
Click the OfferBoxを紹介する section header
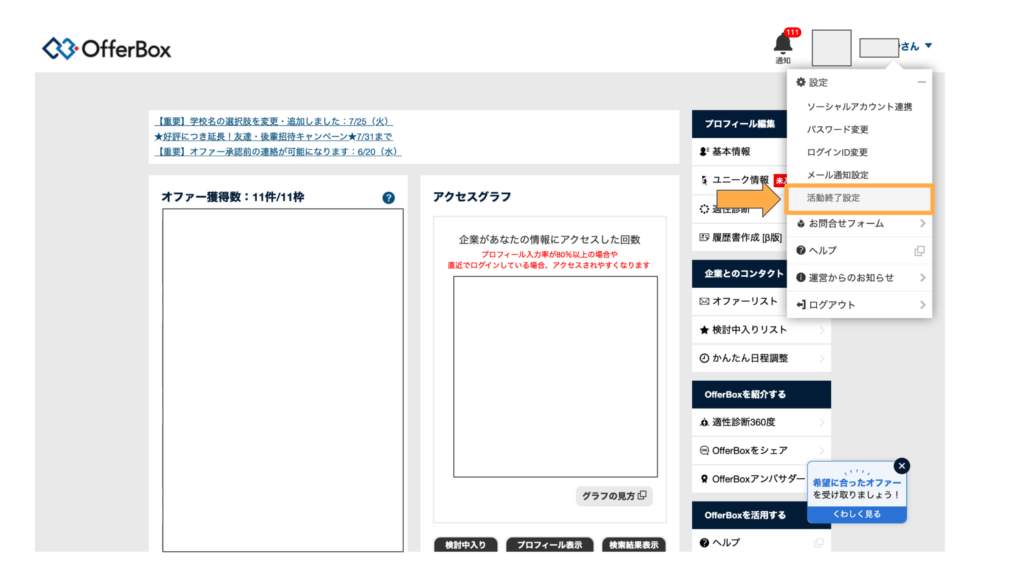(x=761, y=395)
